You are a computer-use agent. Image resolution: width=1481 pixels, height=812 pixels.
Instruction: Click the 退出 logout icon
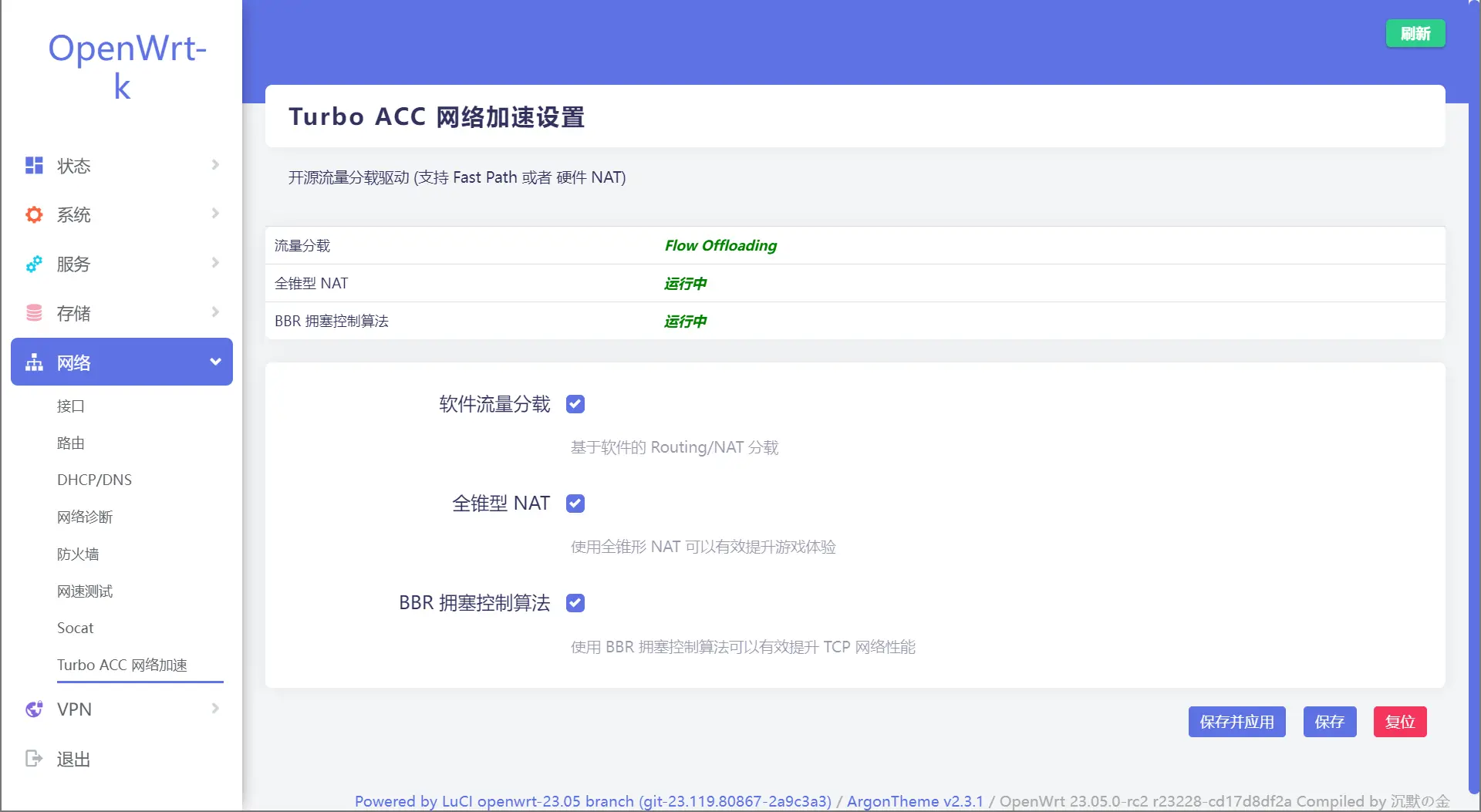point(34,758)
